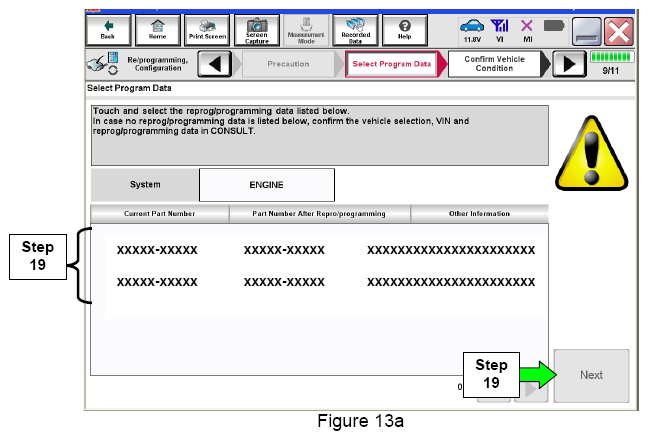
Task: Select the Select Program Data step
Action: pyautogui.click(x=391, y=65)
